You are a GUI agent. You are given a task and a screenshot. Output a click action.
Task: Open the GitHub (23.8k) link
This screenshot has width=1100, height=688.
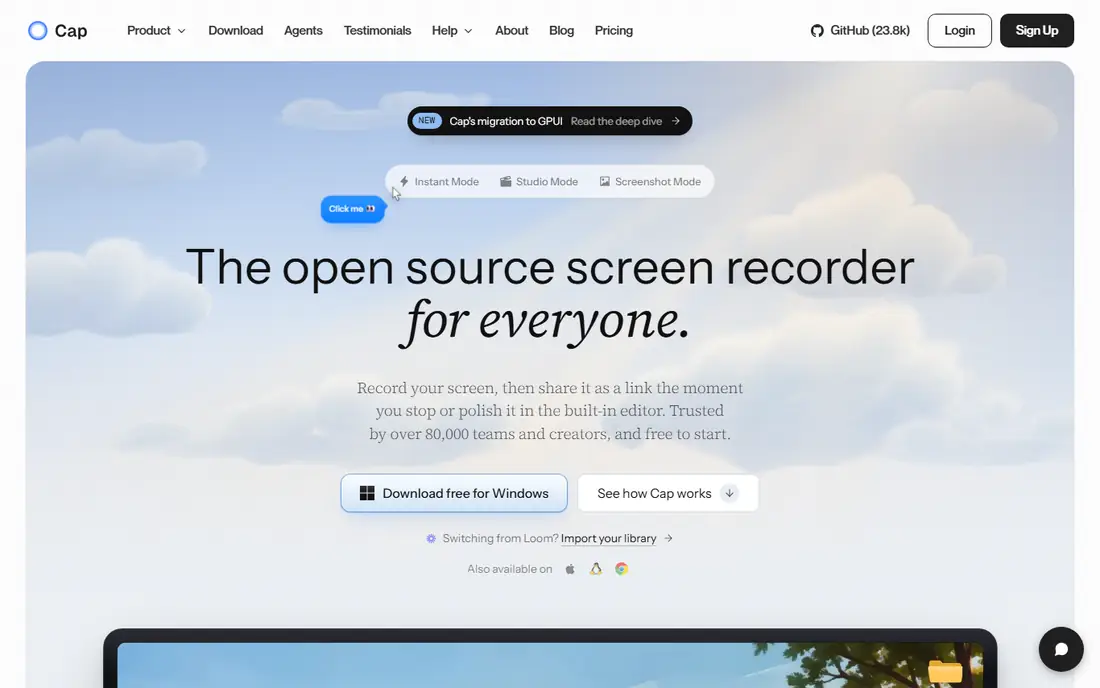[860, 31]
